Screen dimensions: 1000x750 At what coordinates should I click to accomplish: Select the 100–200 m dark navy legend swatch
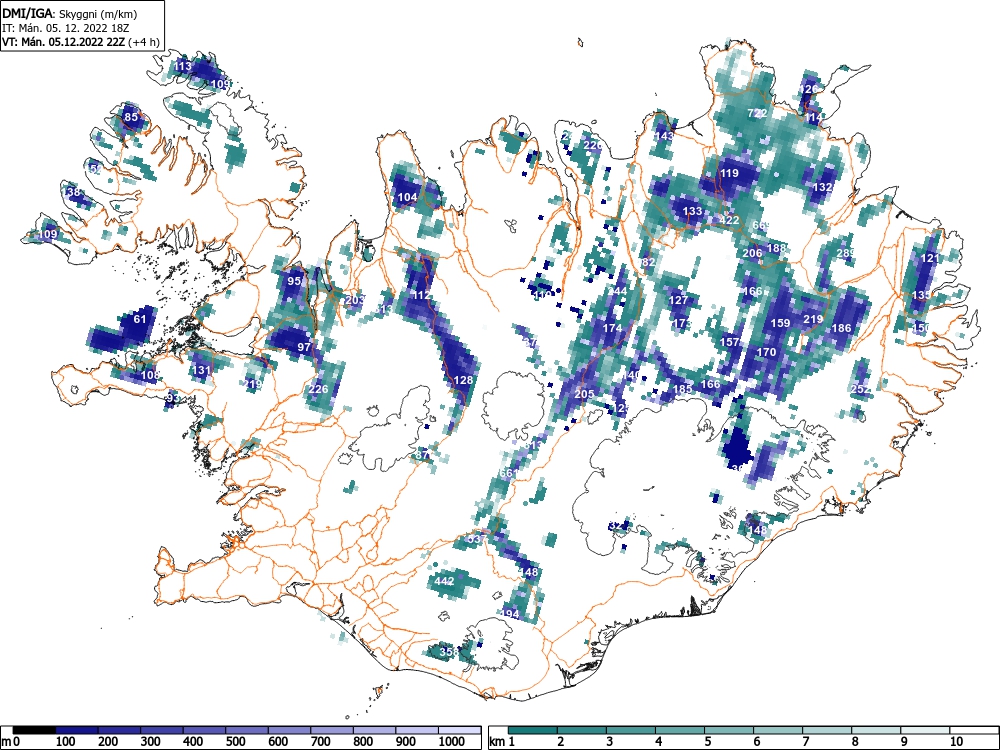tap(77, 730)
